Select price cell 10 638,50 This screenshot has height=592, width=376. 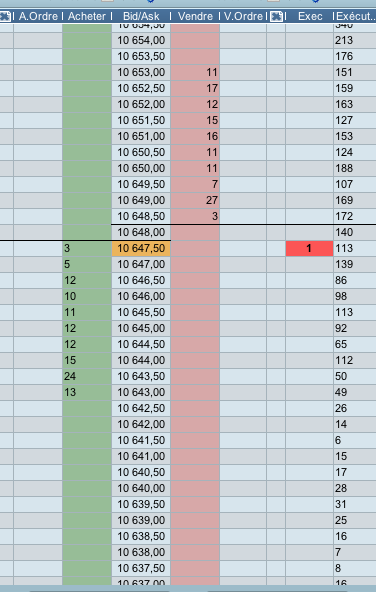[x=141, y=536]
